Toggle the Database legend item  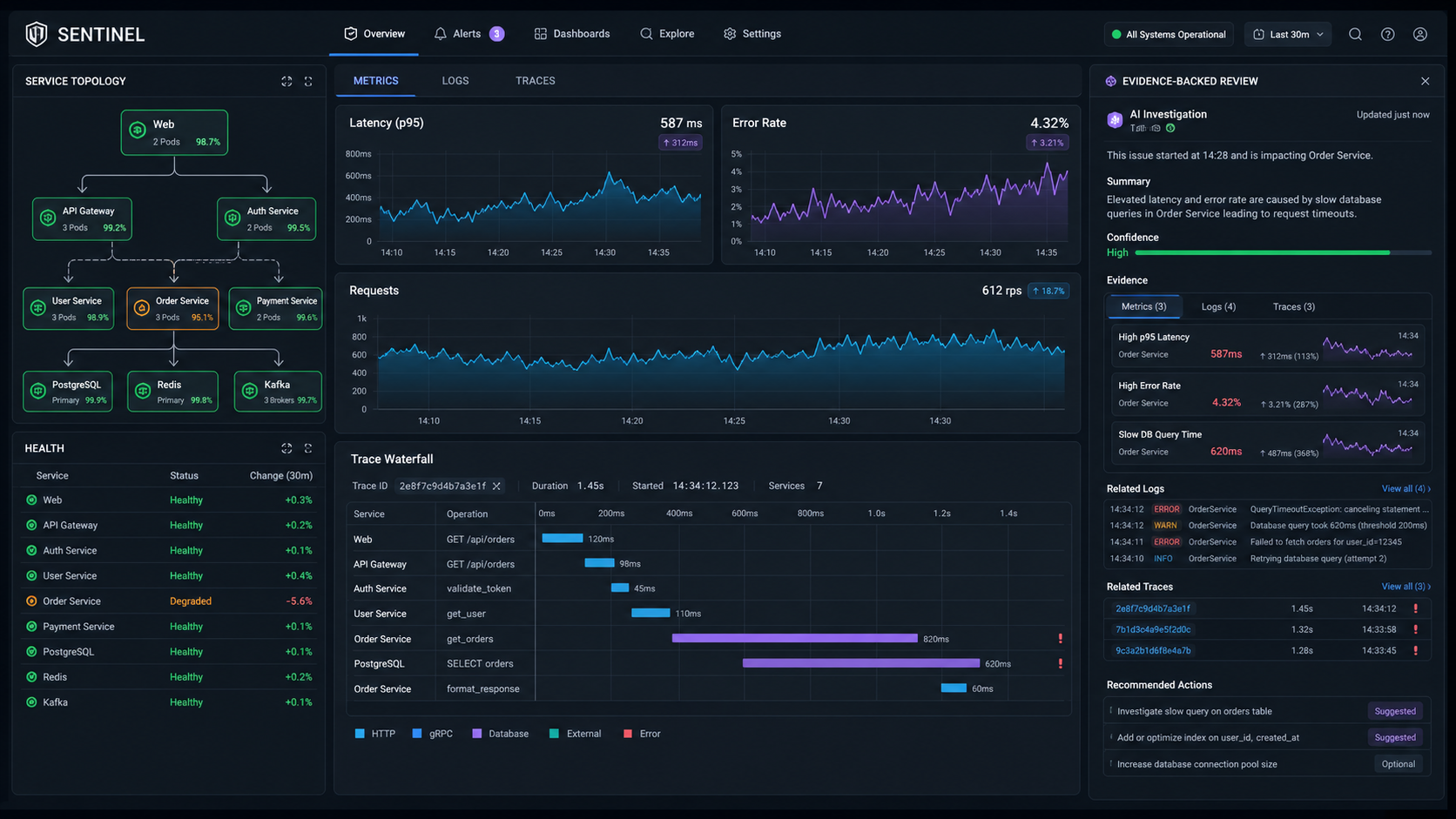click(x=500, y=734)
